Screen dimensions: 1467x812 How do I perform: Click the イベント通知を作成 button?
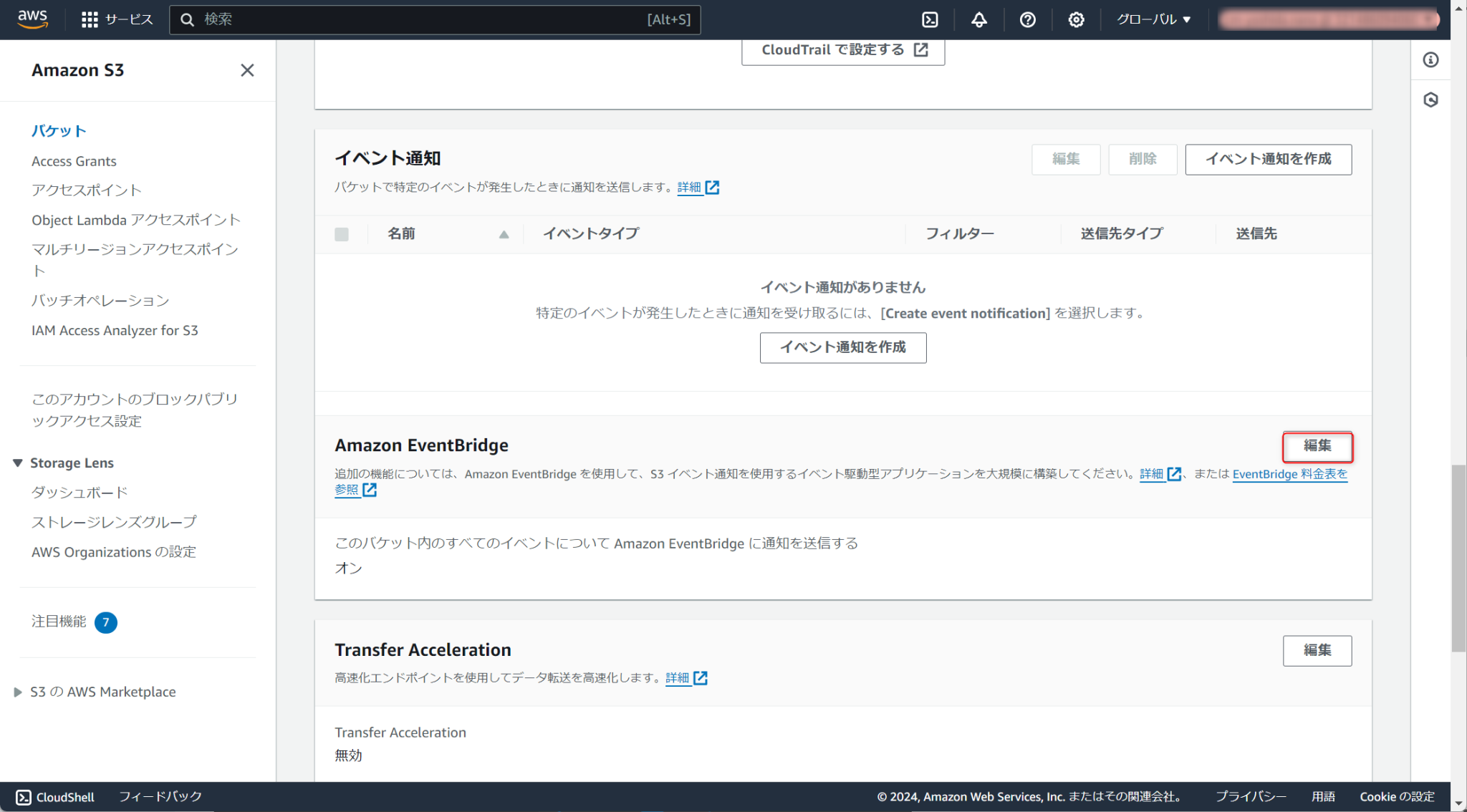1268,160
